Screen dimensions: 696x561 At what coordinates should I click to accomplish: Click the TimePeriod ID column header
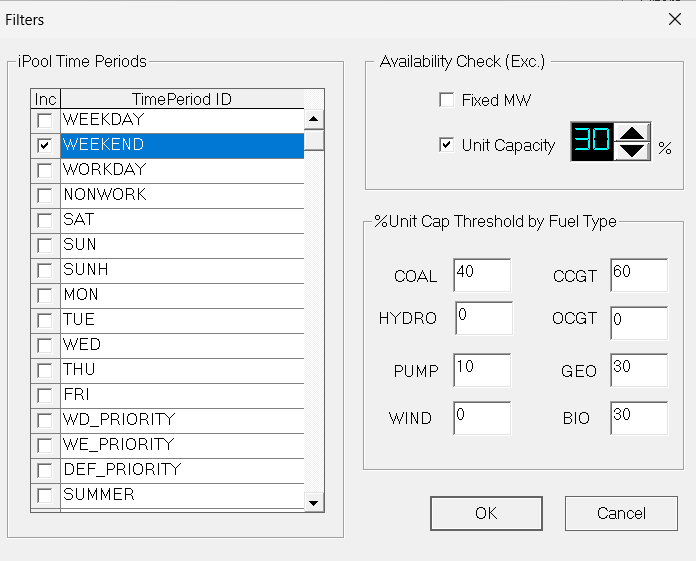pyautogui.click(x=181, y=98)
